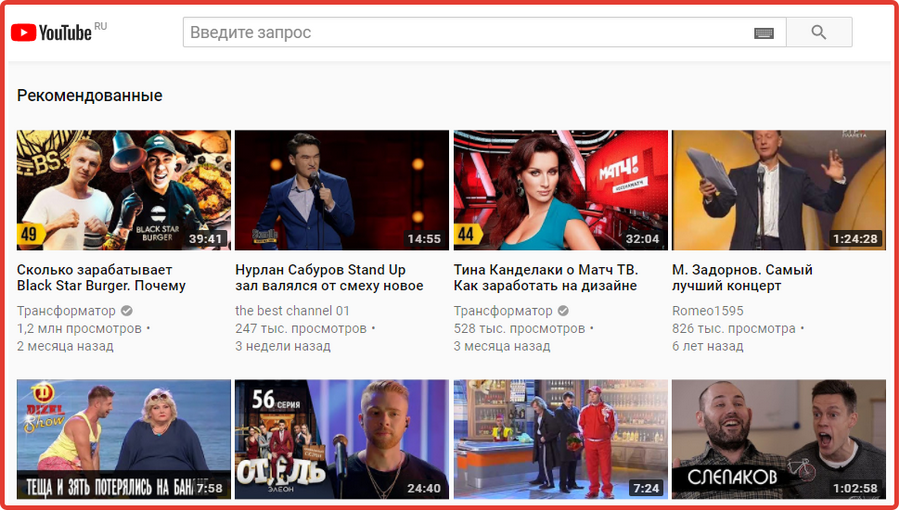Screen dimensions: 900x511
Task: Open 'Трансформатор' channel under Тина Канделаки video
Action: [503, 311]
